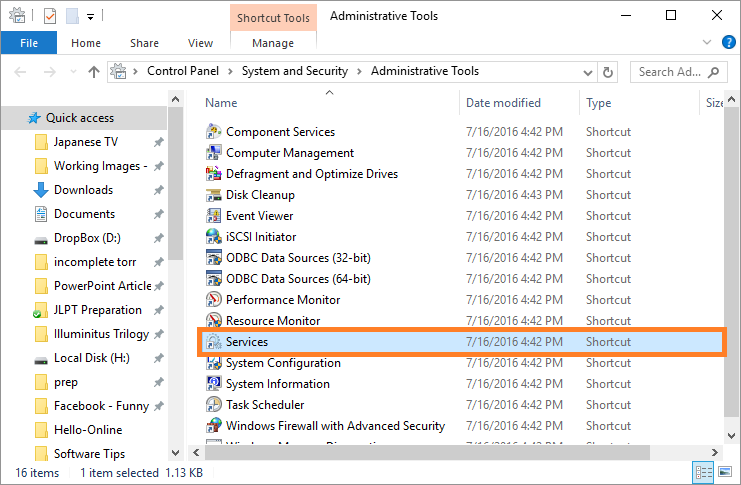Click the Administrative Tools breadcrumb
This screenshot has width=741, height=485.
[424, 71]
